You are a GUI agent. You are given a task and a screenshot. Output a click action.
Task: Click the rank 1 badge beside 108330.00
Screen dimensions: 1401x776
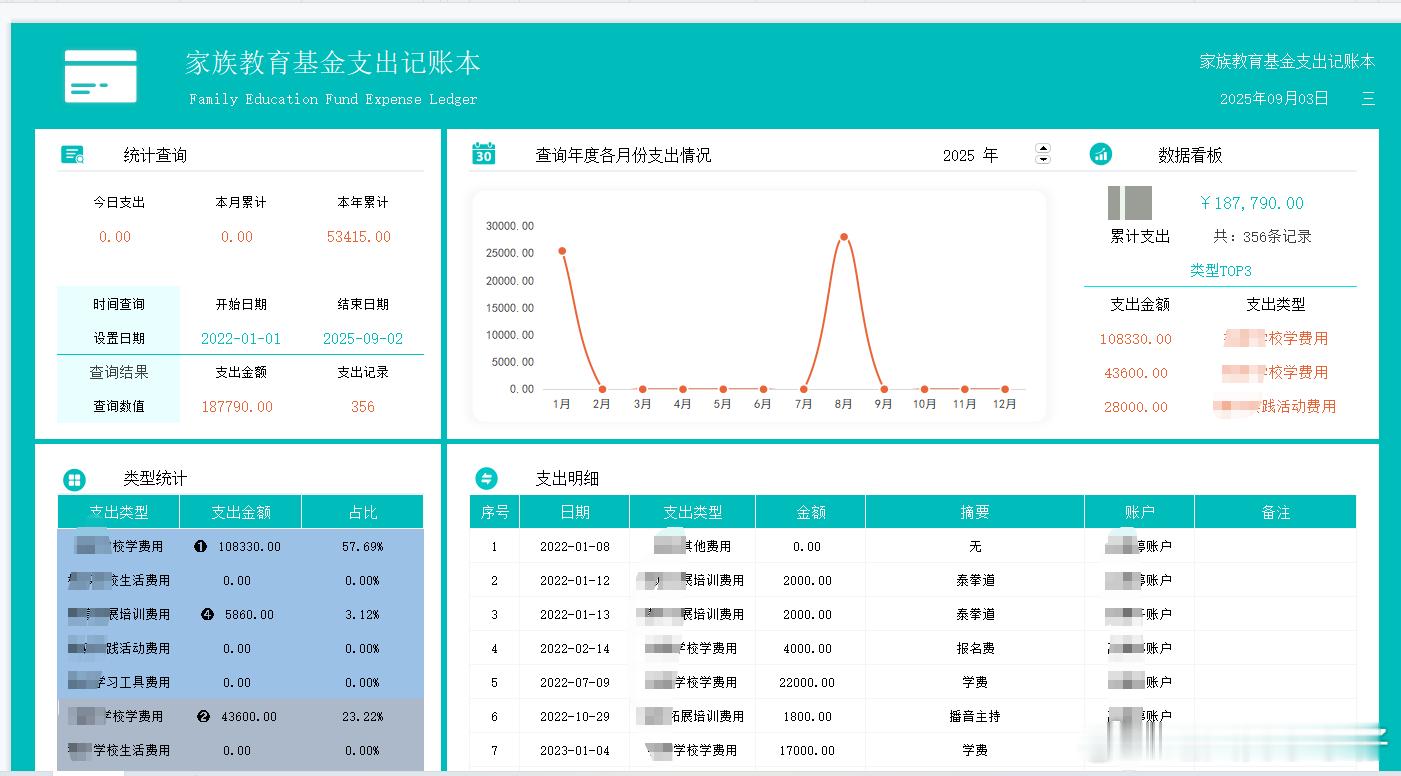pos(200,547)
